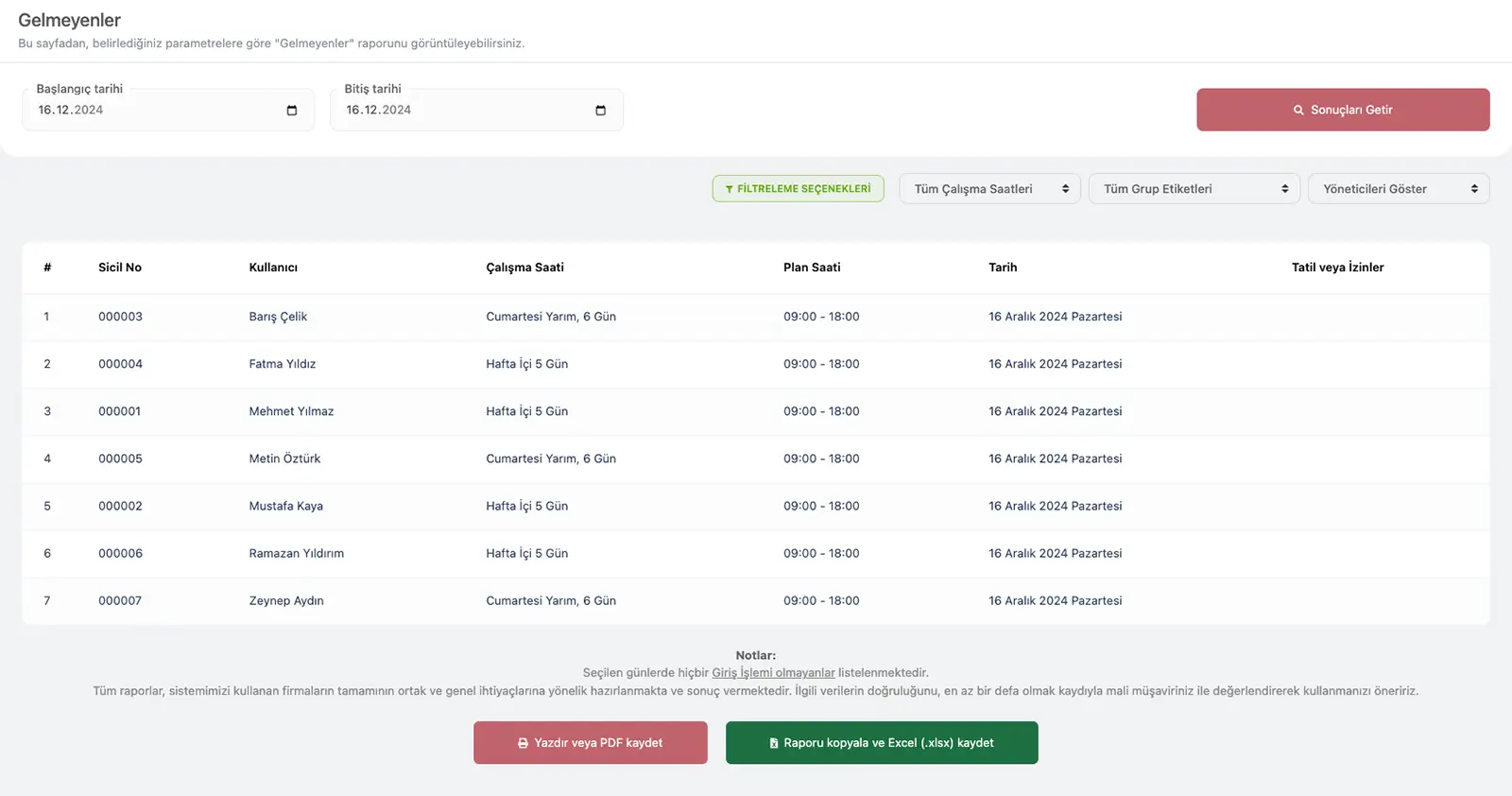The image size is (1512, 796).
Task: Click Raporu kopyala ve Excel kaydet button
Action: (881, 743)
